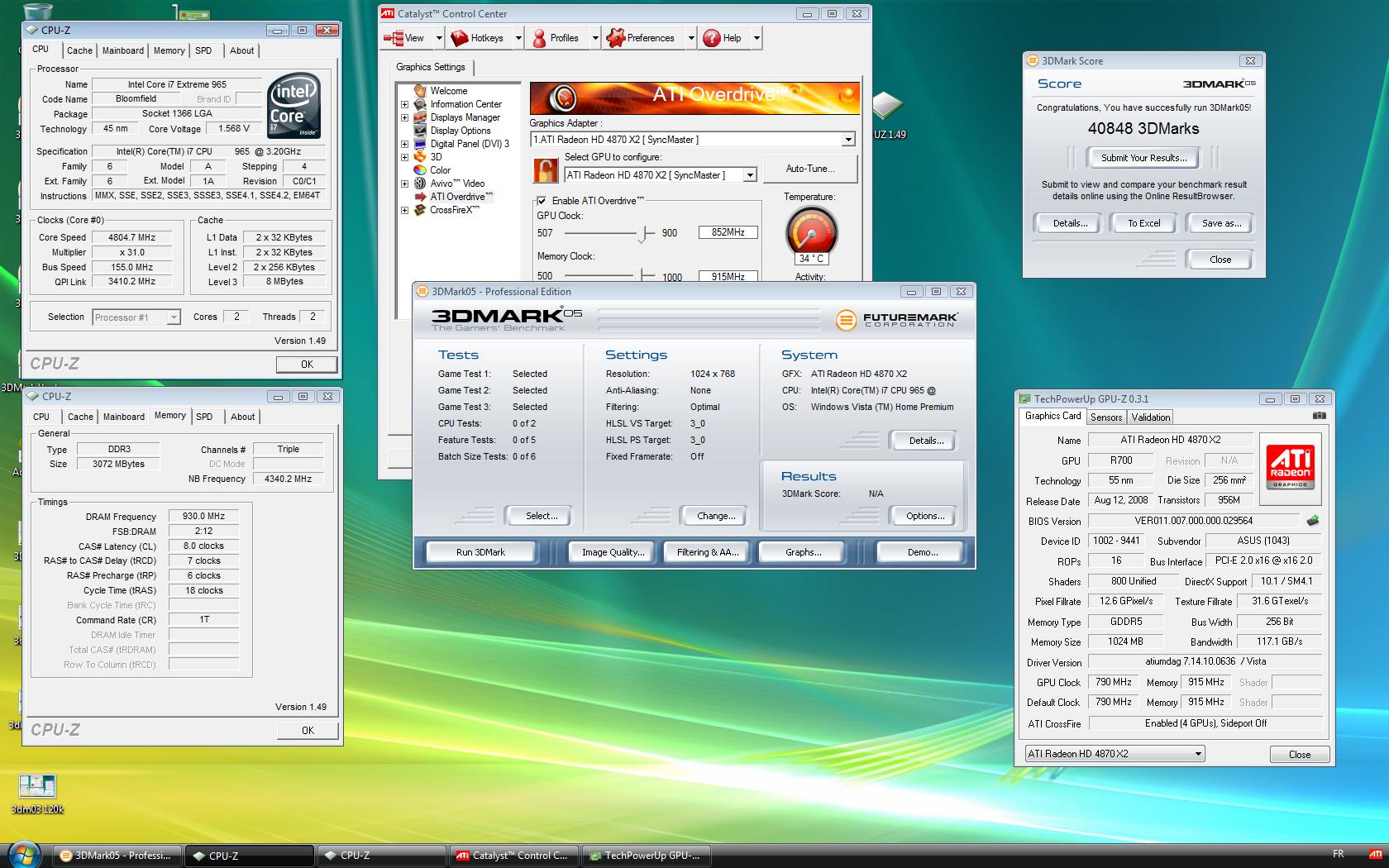1389x868 pixels.
Task: Open the Graphics Adapter dropdown
Action: [848, 140]
